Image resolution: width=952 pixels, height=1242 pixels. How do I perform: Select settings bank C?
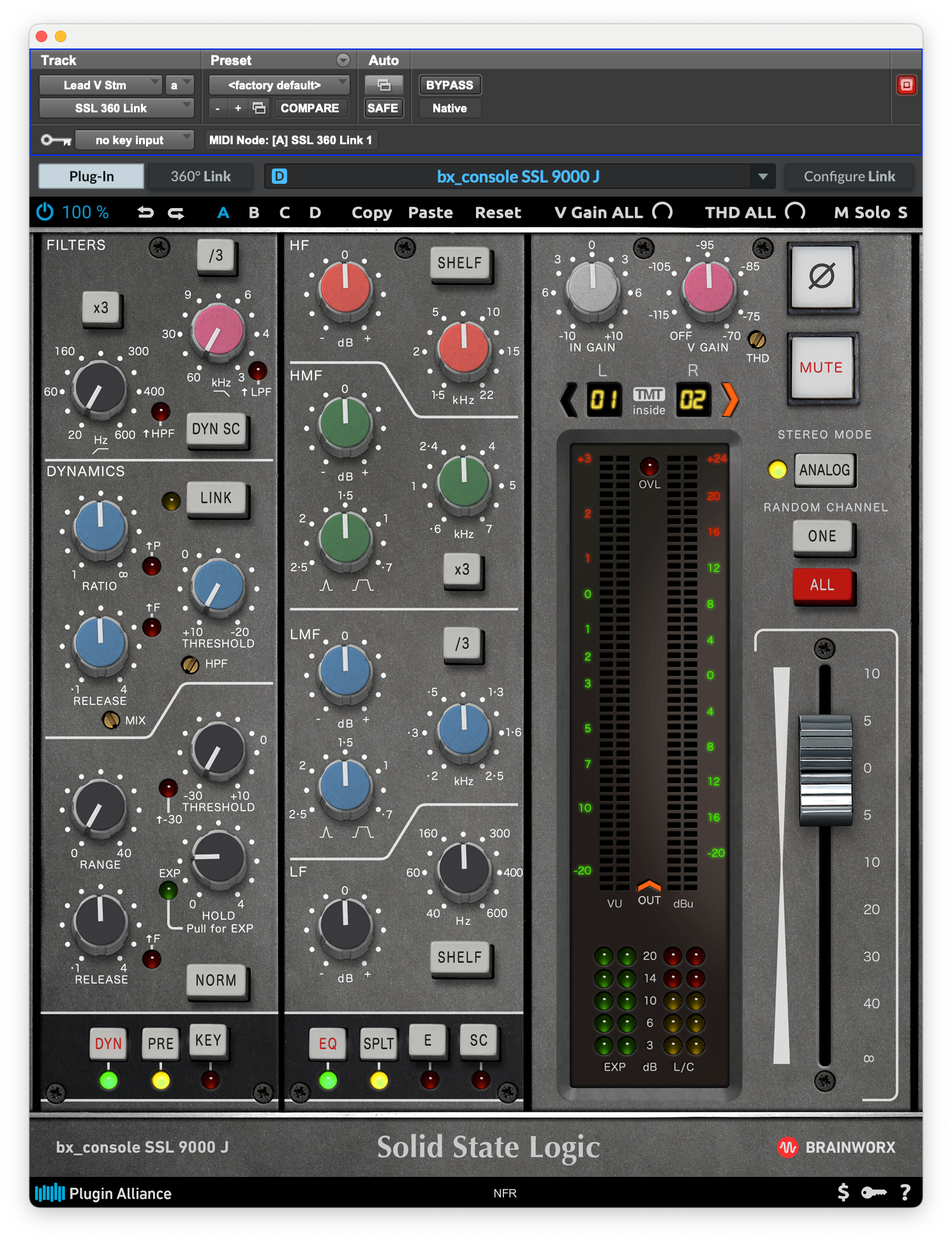pos(285,213)
